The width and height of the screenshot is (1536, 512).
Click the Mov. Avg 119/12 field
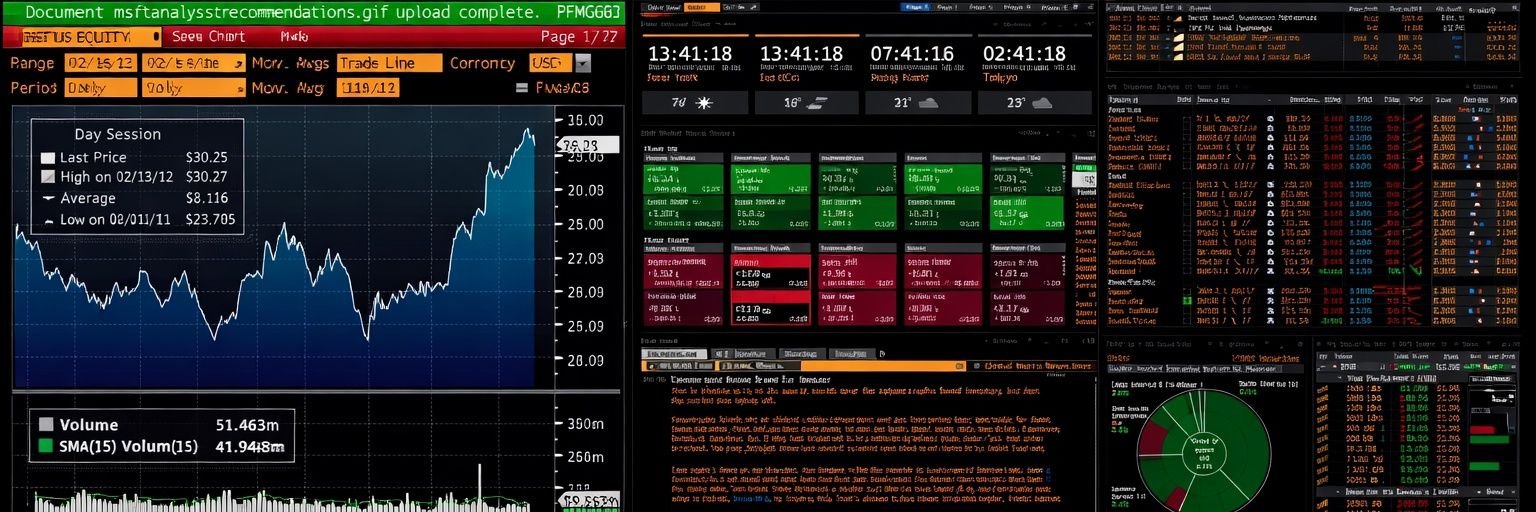click(x=368, y=88)
